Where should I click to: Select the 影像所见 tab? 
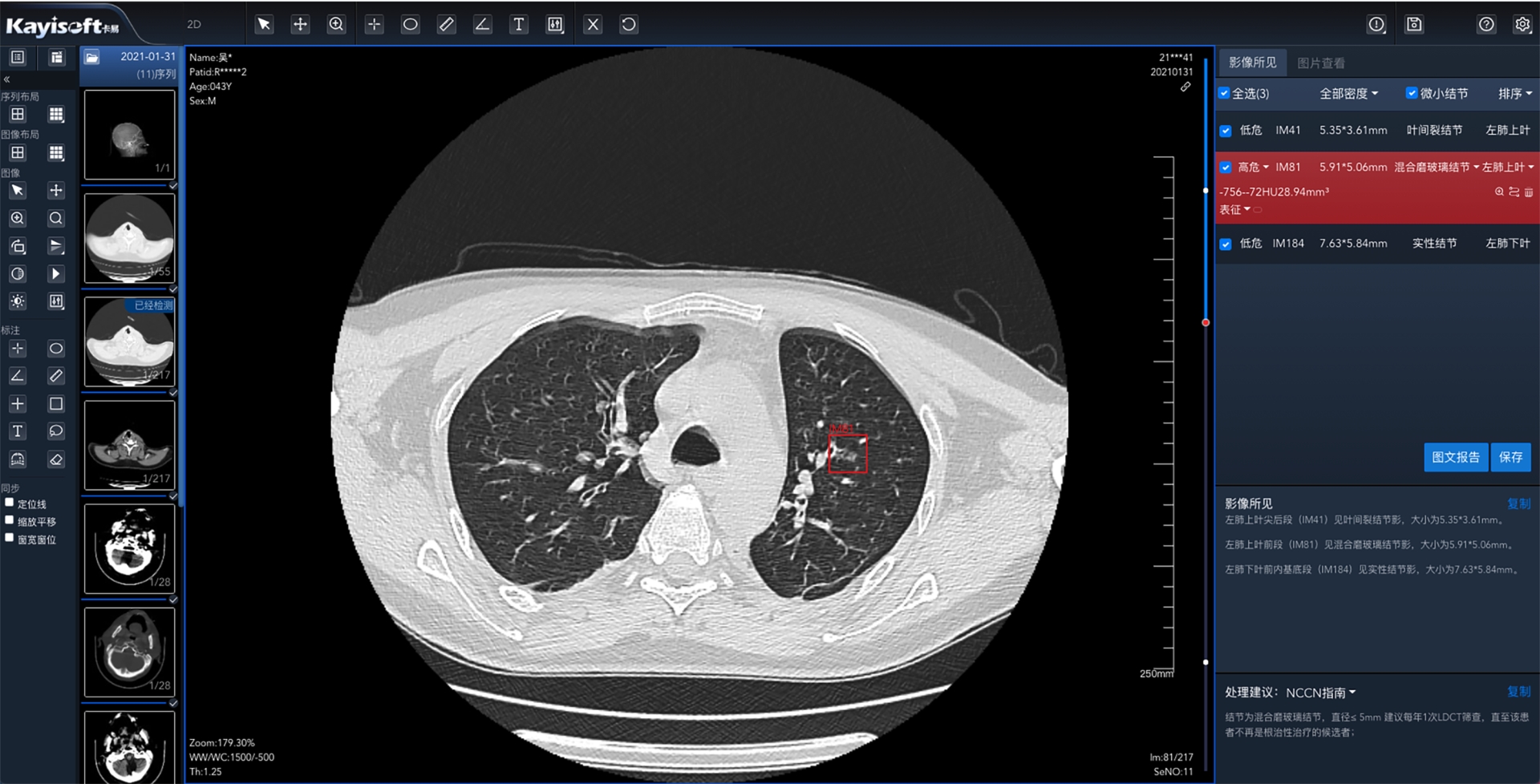click(x=1252, y=63)
